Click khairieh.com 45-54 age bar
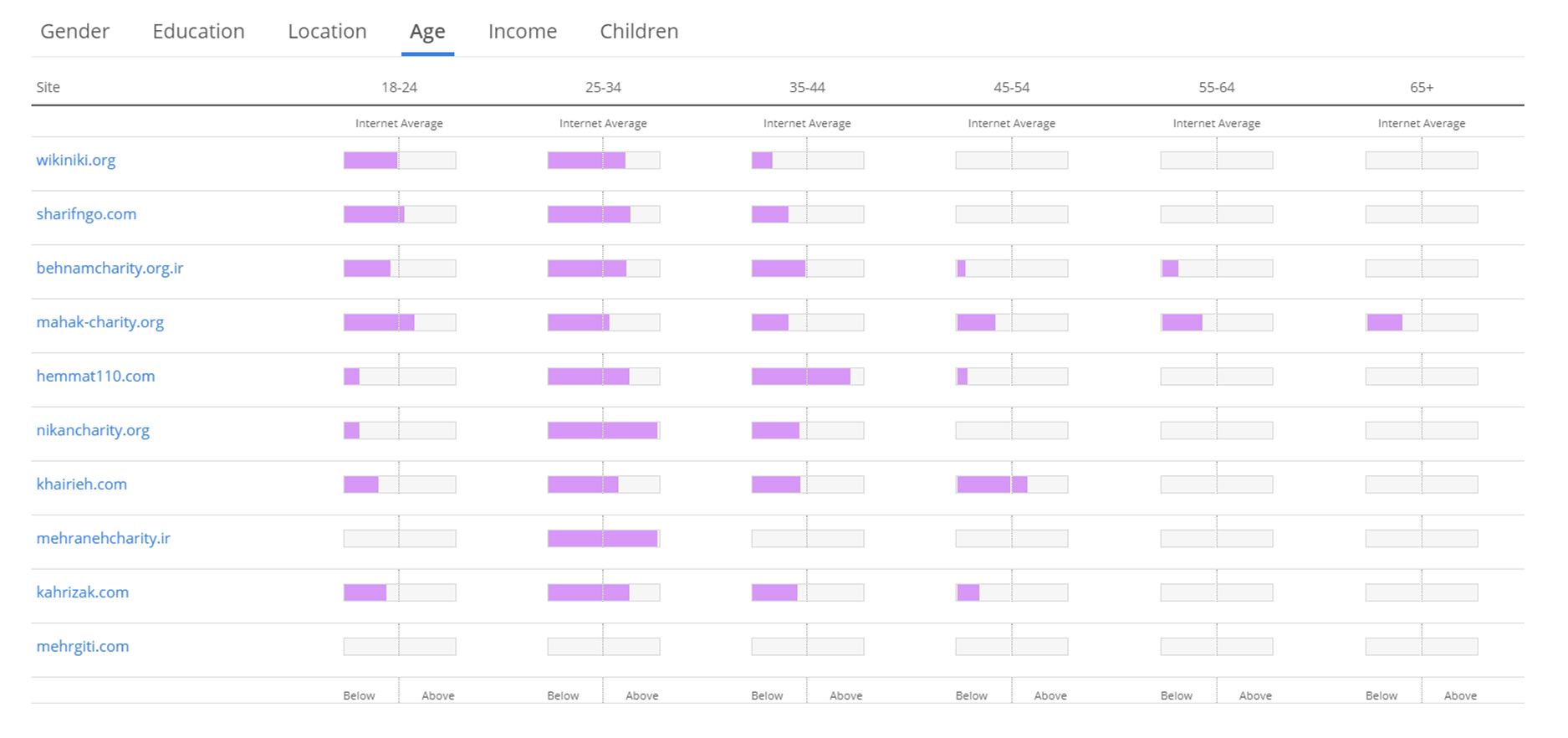The height and width of the screenshot is (738, 1568). 1011,484
